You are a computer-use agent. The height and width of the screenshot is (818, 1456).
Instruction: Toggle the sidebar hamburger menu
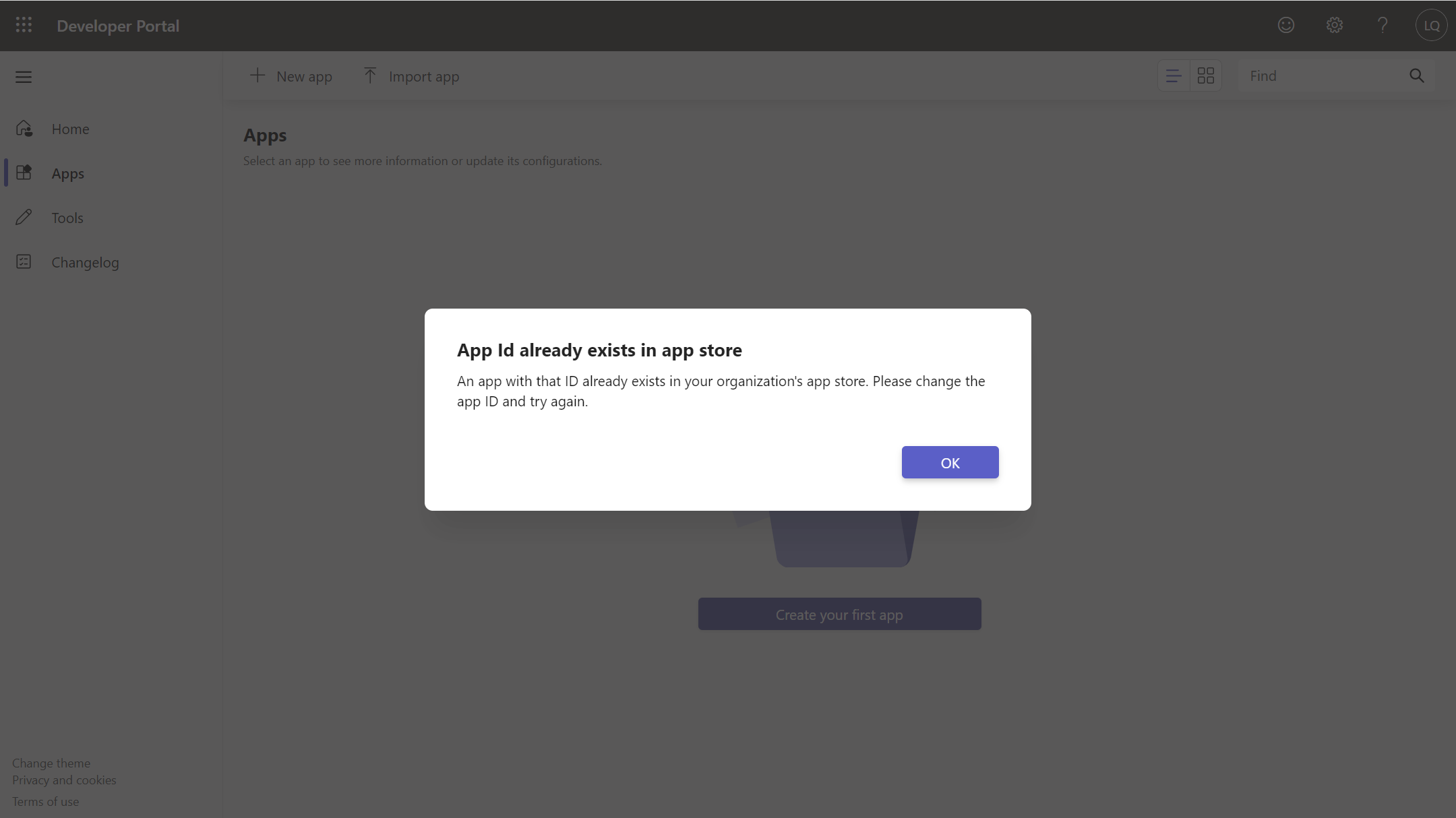point(24,76)
